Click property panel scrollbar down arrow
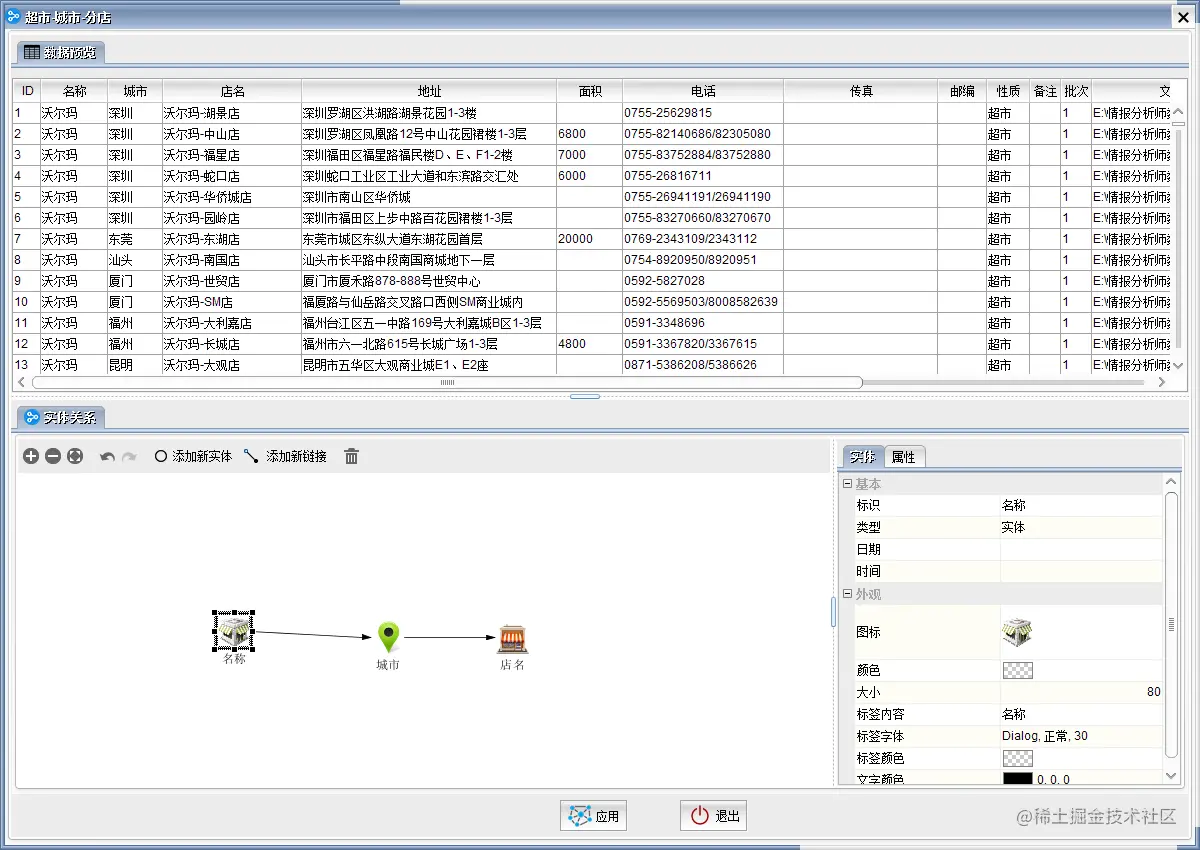1200x850 pixels. click(x=1172, y=776)
